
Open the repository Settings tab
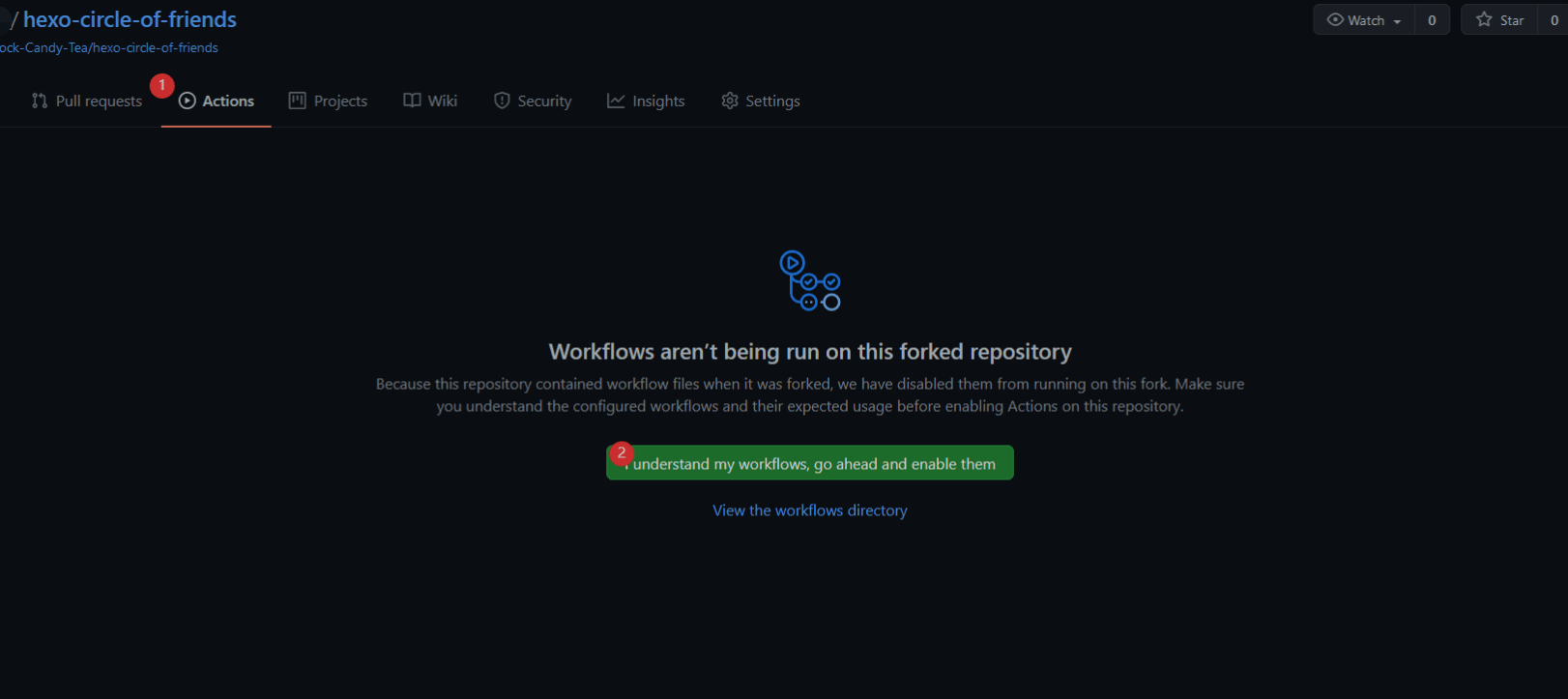coord(761,101)
